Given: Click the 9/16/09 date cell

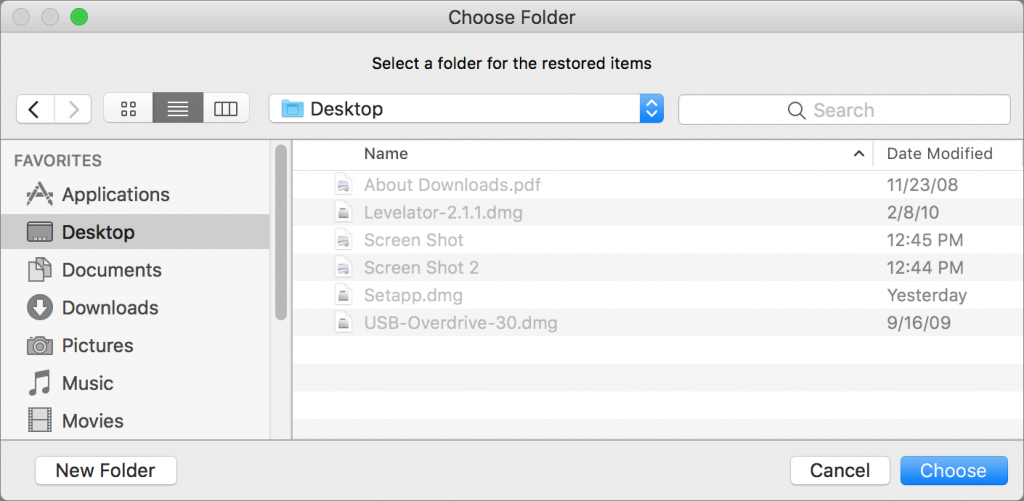Looking at the screenshot, I should [x=918, y=323].
